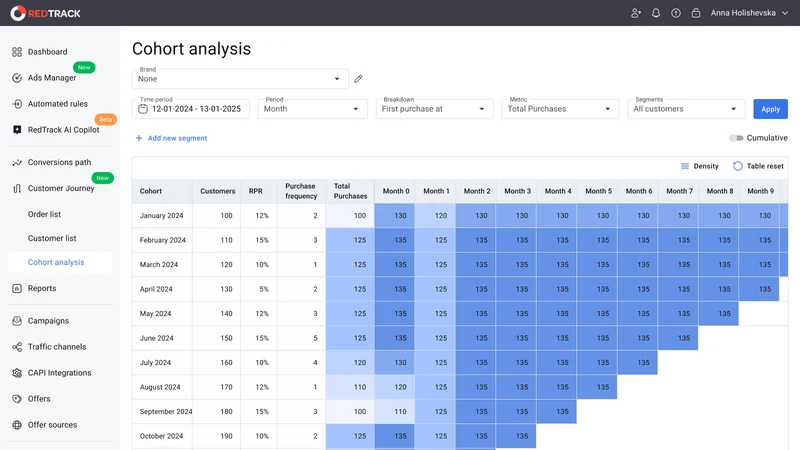Open Conversions path page
Screen dimensions: 800x450
point(60,162)
